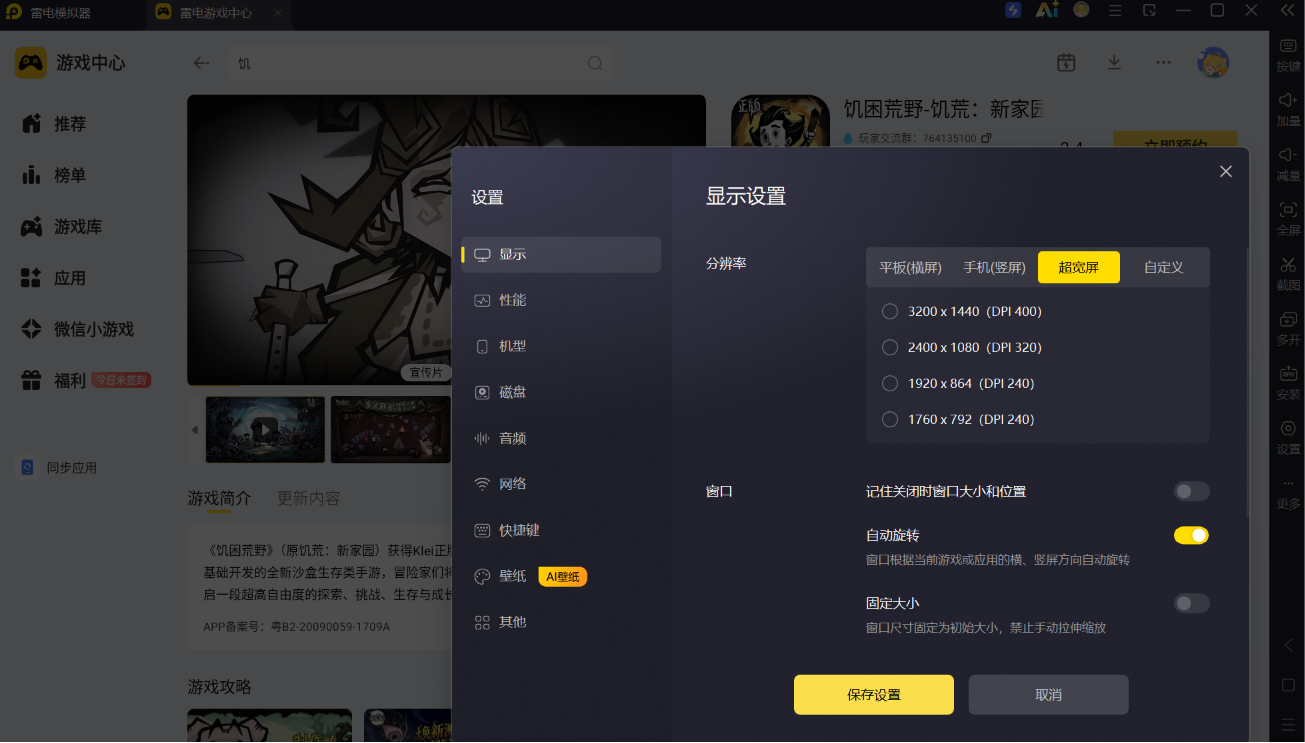Open the hamburger menu in title bar
Image resolution: width=1305 pixels, height=743 pixels.
pyautogui.click(x=1115, y=10)
